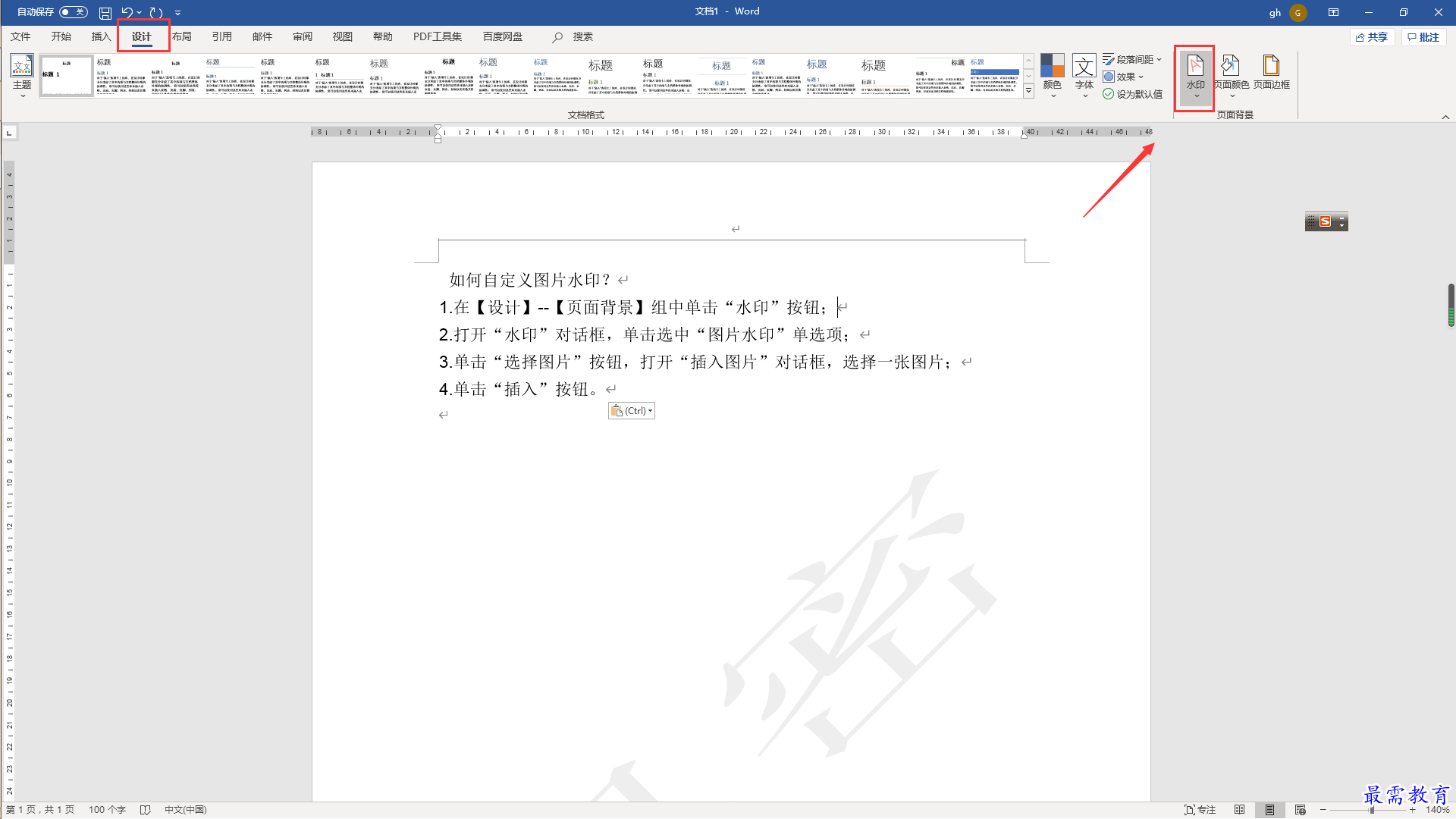Open 百度网盘 tab

[x=503, y=36]
